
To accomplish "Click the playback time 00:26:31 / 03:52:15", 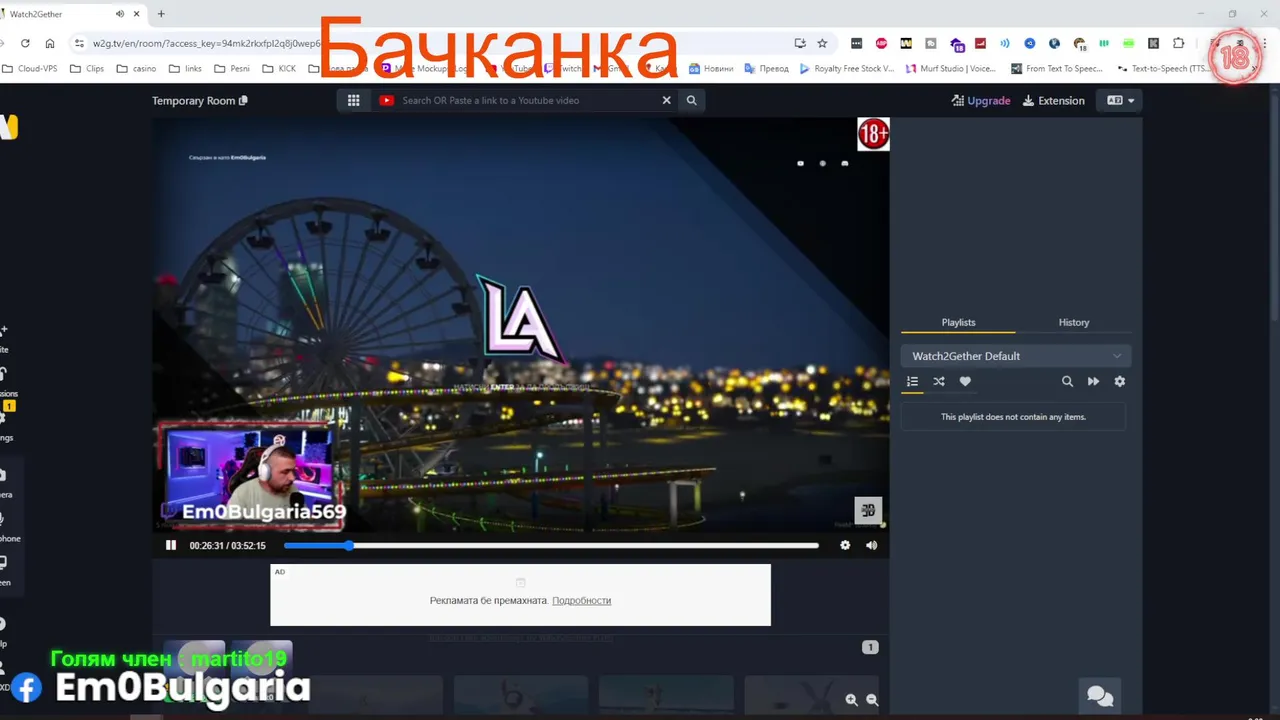I will (x=227, y=545).
